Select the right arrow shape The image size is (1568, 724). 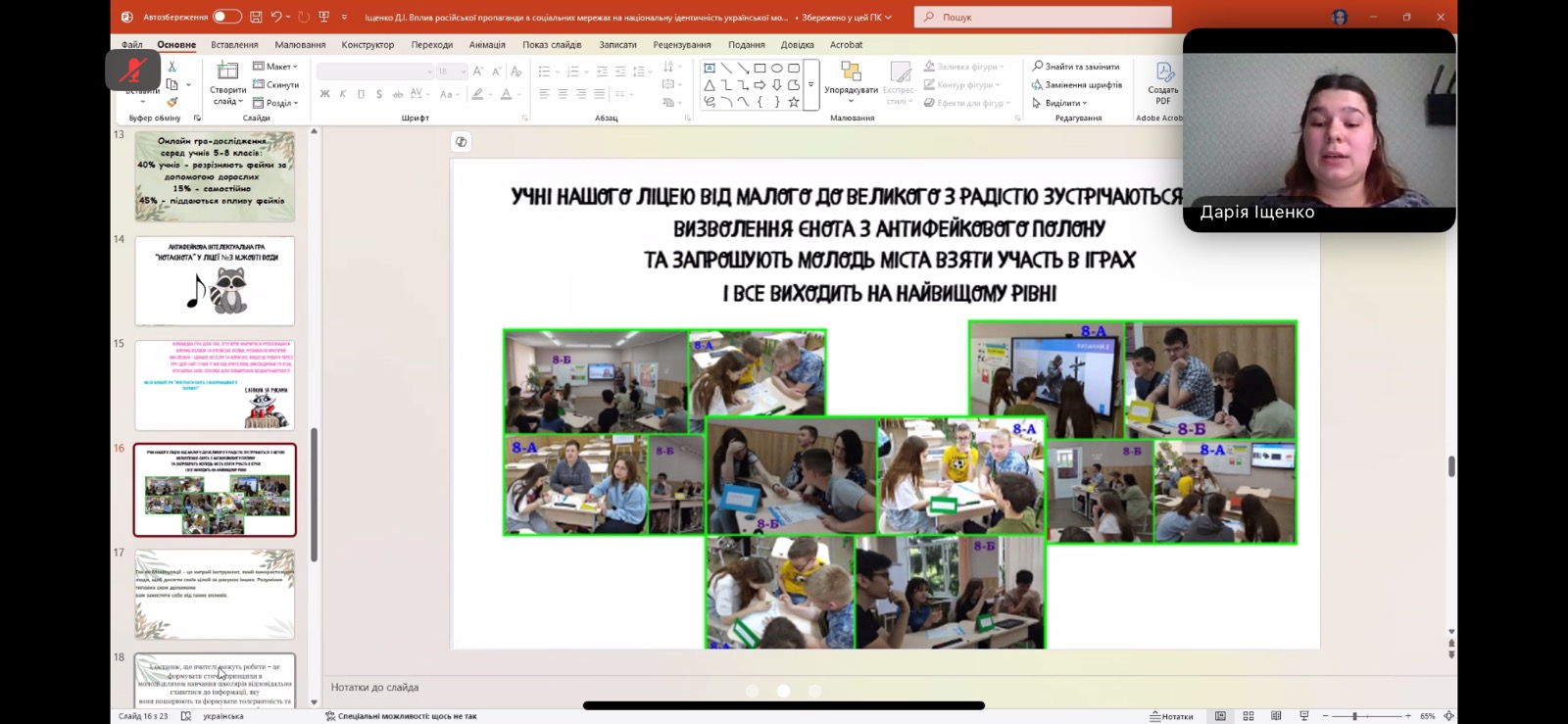pyautogui.click(x=759, y=85)
